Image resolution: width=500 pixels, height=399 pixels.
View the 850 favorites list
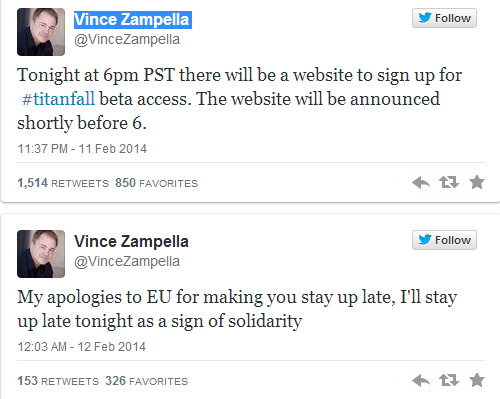coord(157,183)
